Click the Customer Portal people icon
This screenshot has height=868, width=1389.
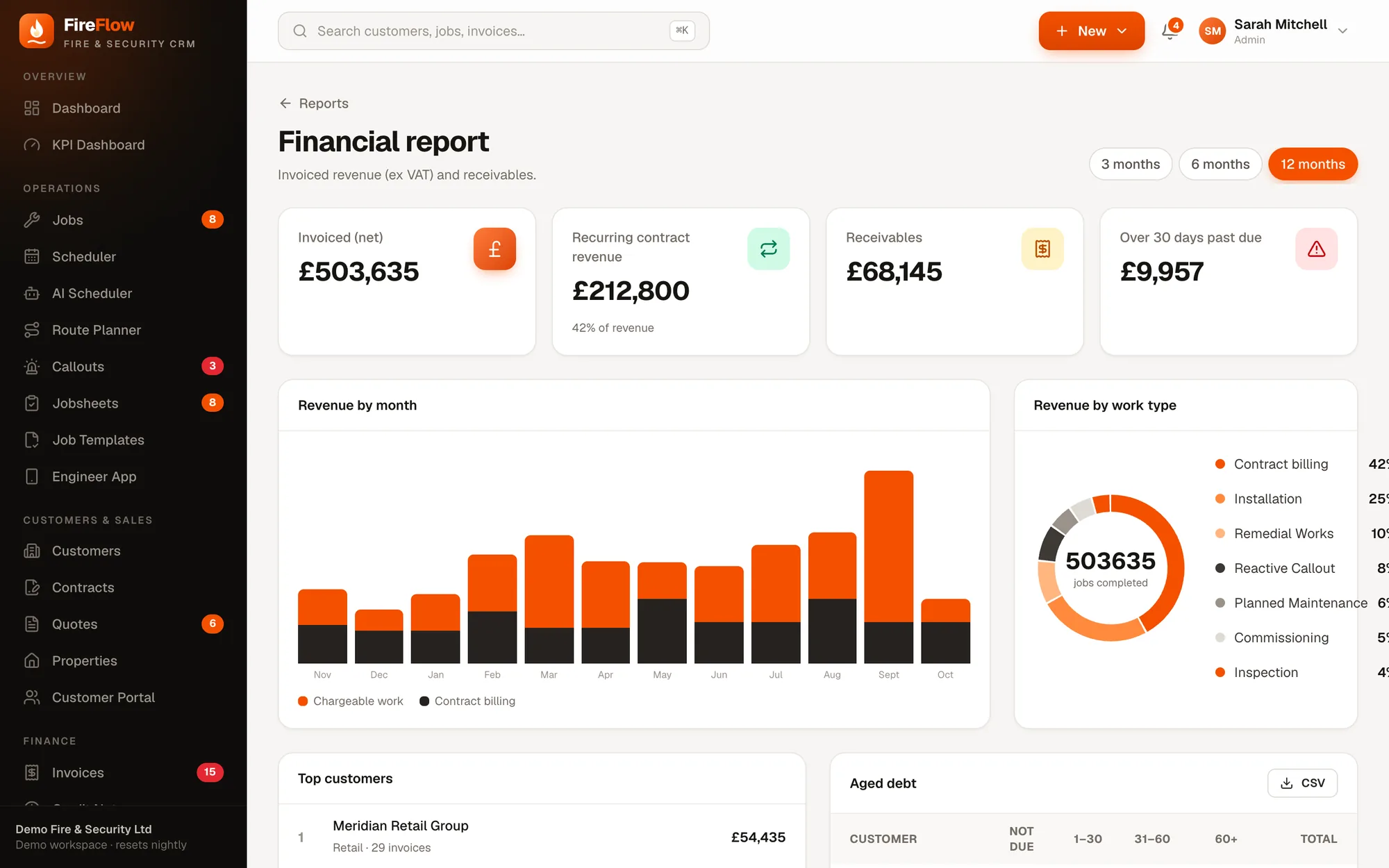coord(32,698)
